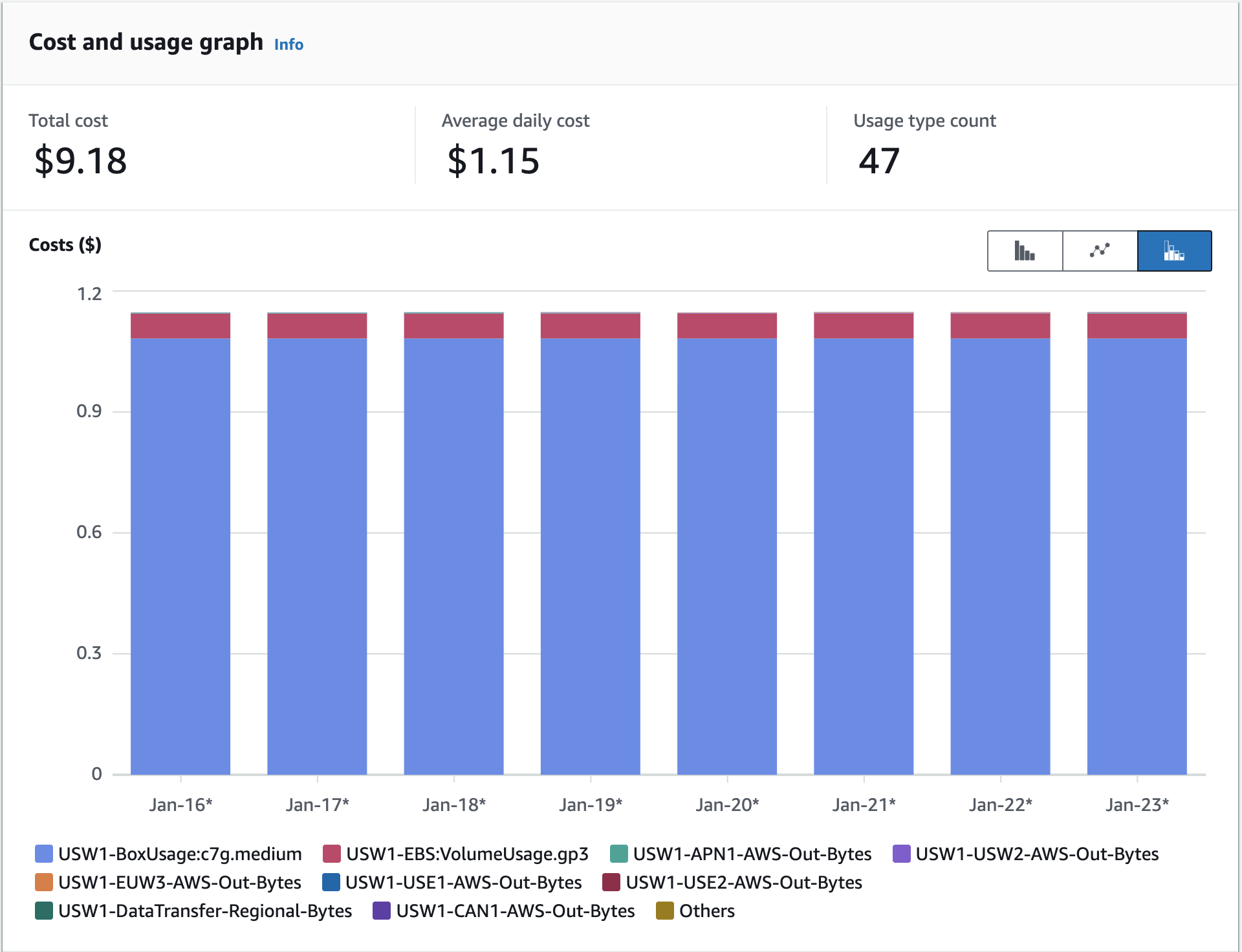Switch chart to grouped bar view
The image size is (1242, 952).
tap(1024, 250)
